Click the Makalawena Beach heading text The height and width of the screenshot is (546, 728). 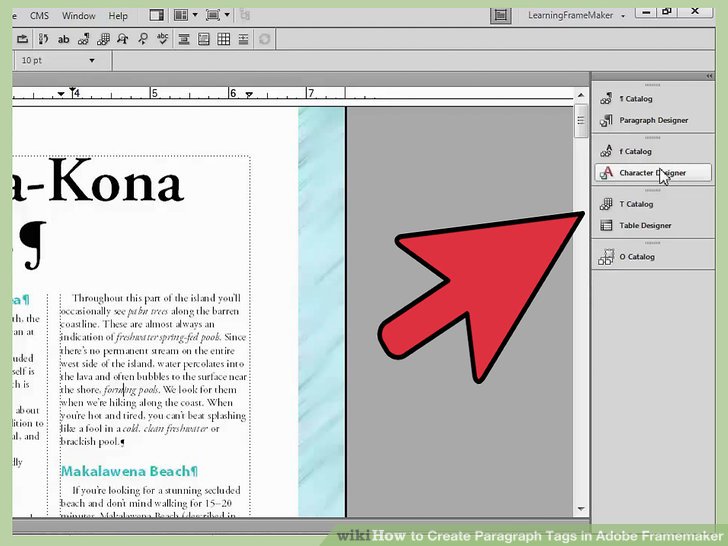[x=129, y=470]
